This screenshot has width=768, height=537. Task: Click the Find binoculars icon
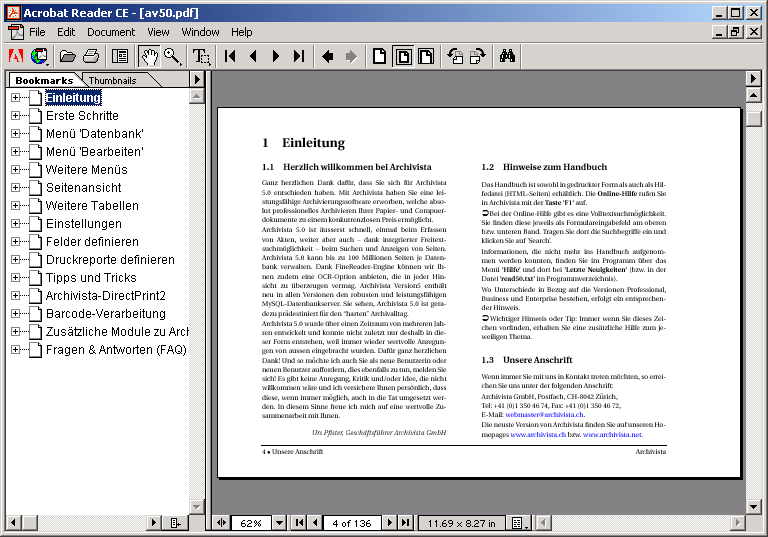tap(507, 56)
